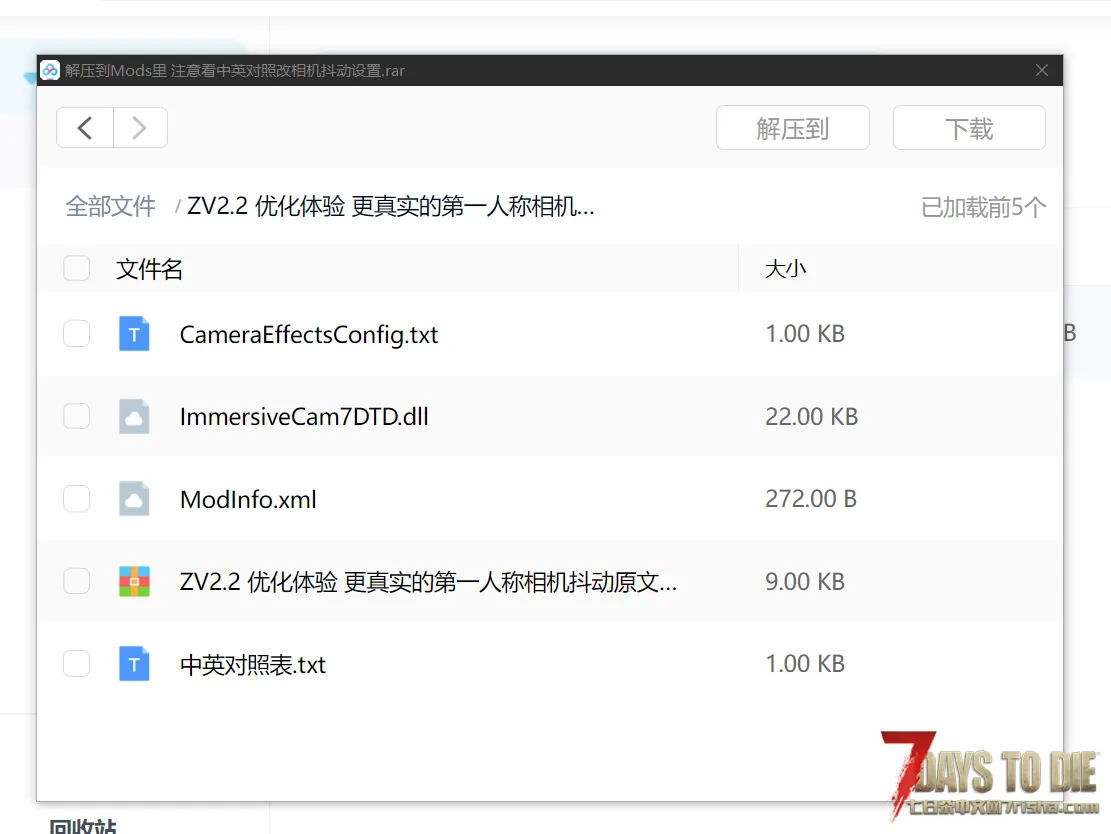Click the CameraEffectsConfig.txt text file icon
The height and width of the screenshot is (834, 1111).
(134, 334)
